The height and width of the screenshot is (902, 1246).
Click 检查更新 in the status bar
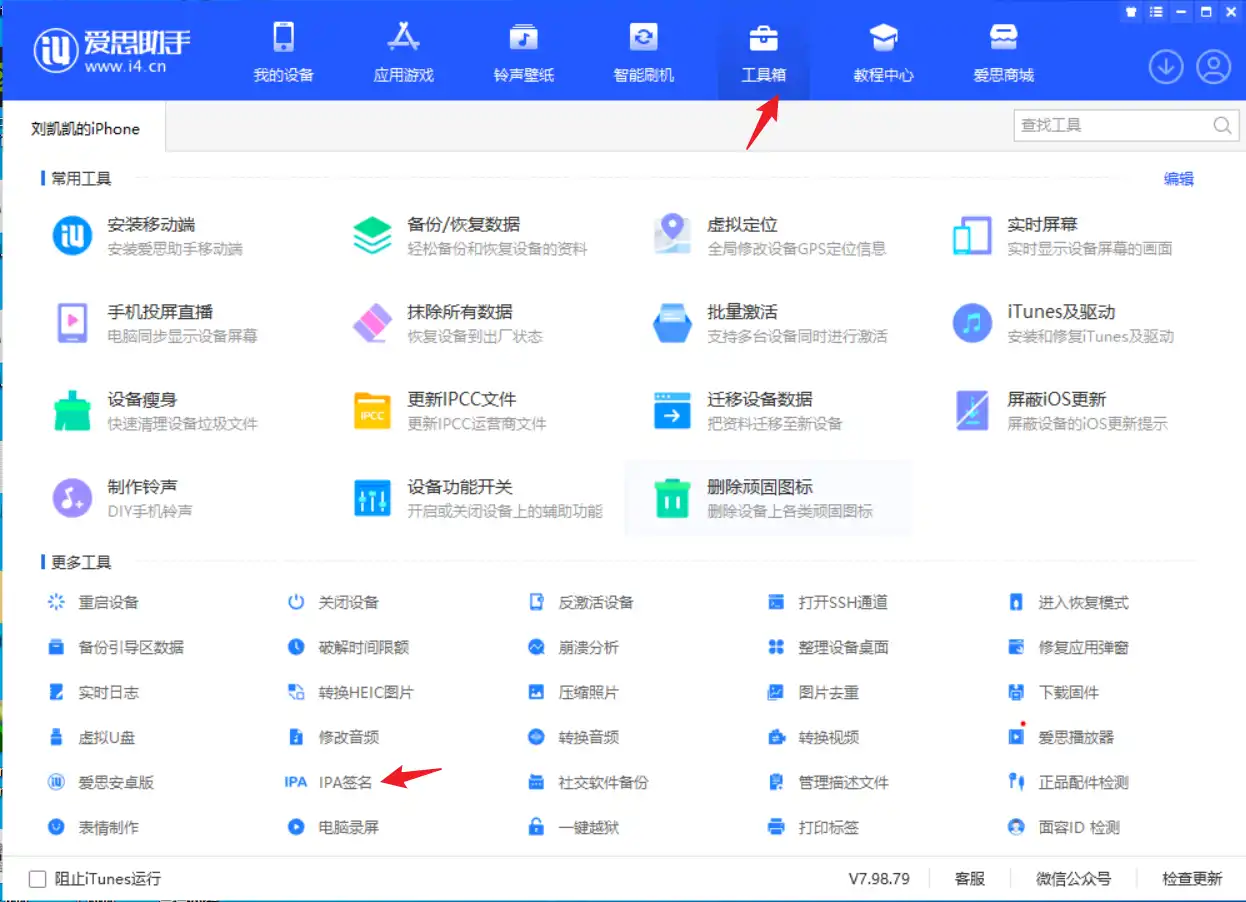tap(1191, 879)
